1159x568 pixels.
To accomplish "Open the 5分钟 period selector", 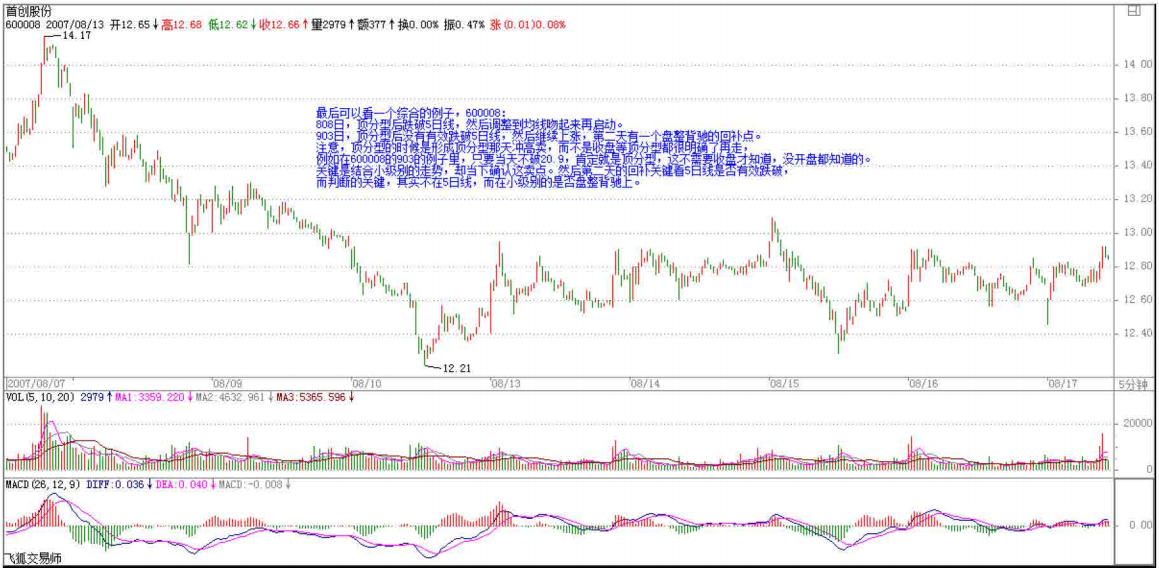I will click(1131, 383).
